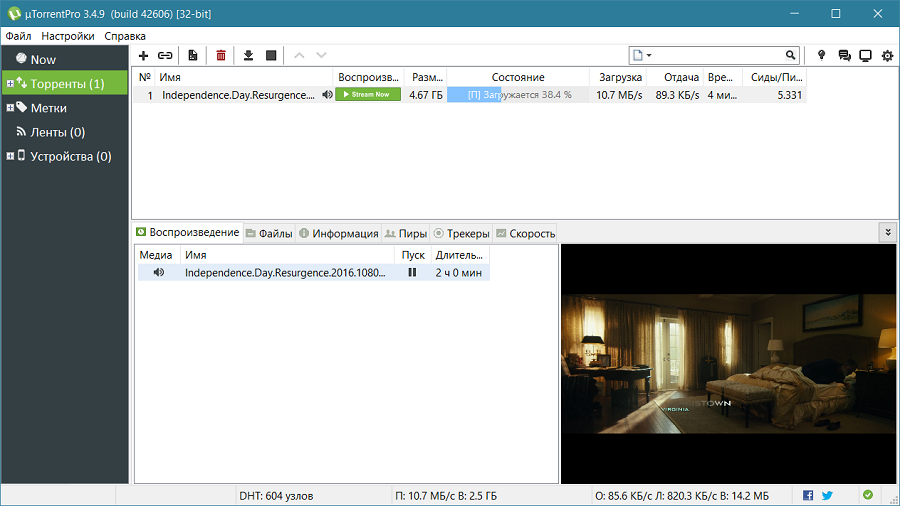
Task: Click the Facebook icon in status bar
Action: point(808,495)
